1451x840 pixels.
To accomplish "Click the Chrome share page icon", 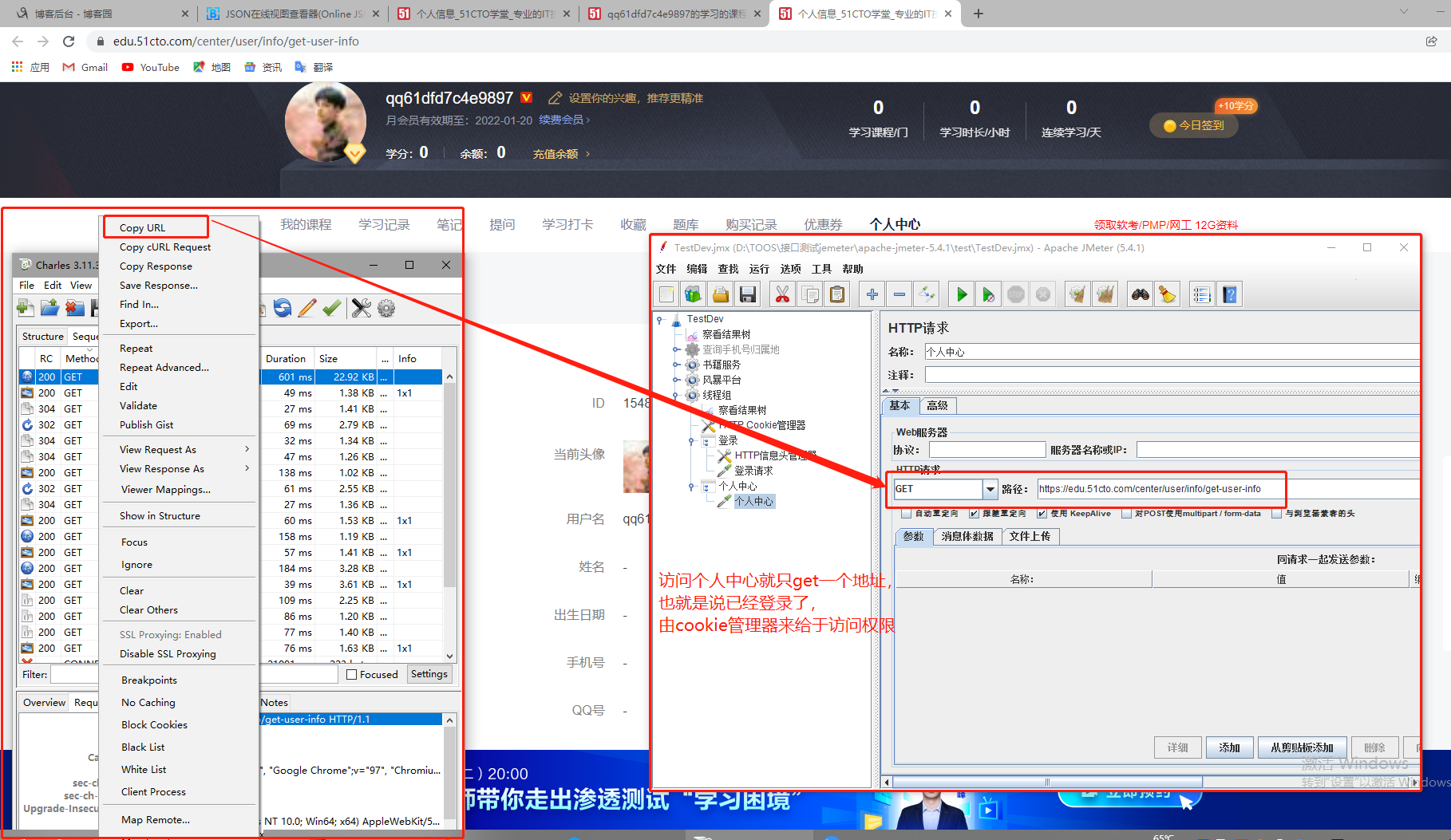I will coord(1431,41).
